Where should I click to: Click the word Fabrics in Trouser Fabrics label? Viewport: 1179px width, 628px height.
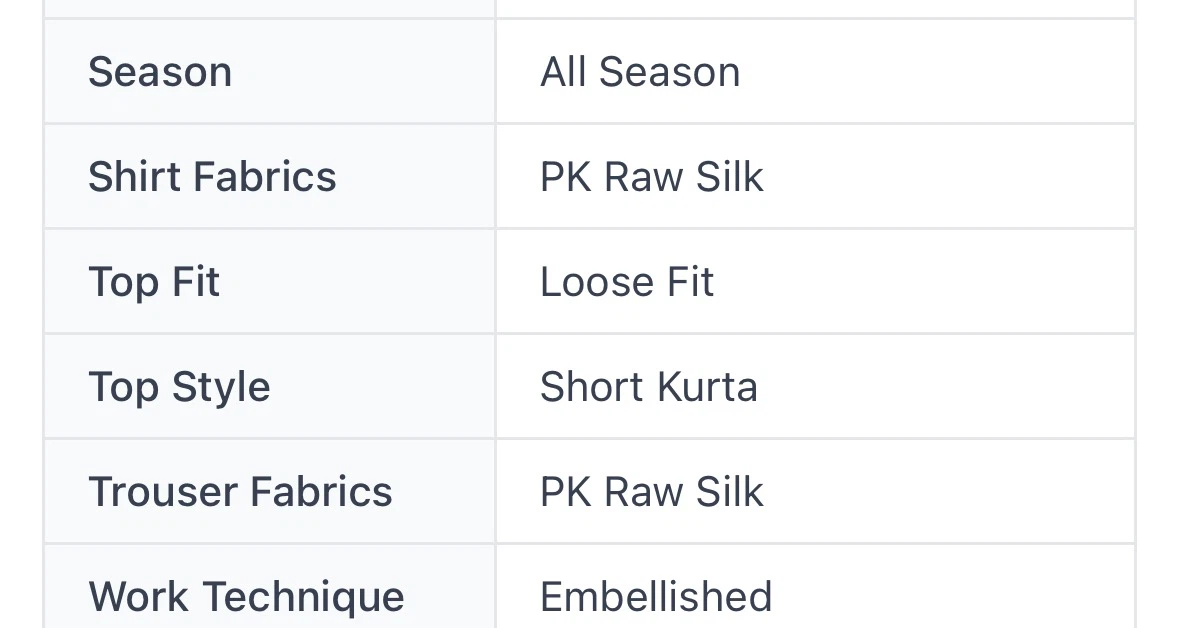[321, 492]
